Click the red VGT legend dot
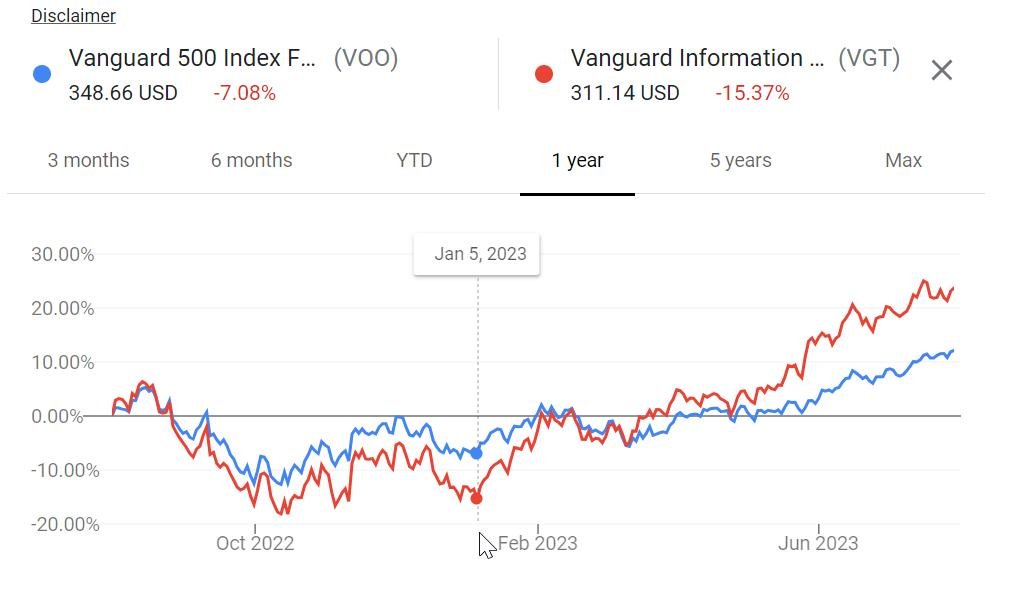This screenshot has height=593, width=1034. coord(544,74)
